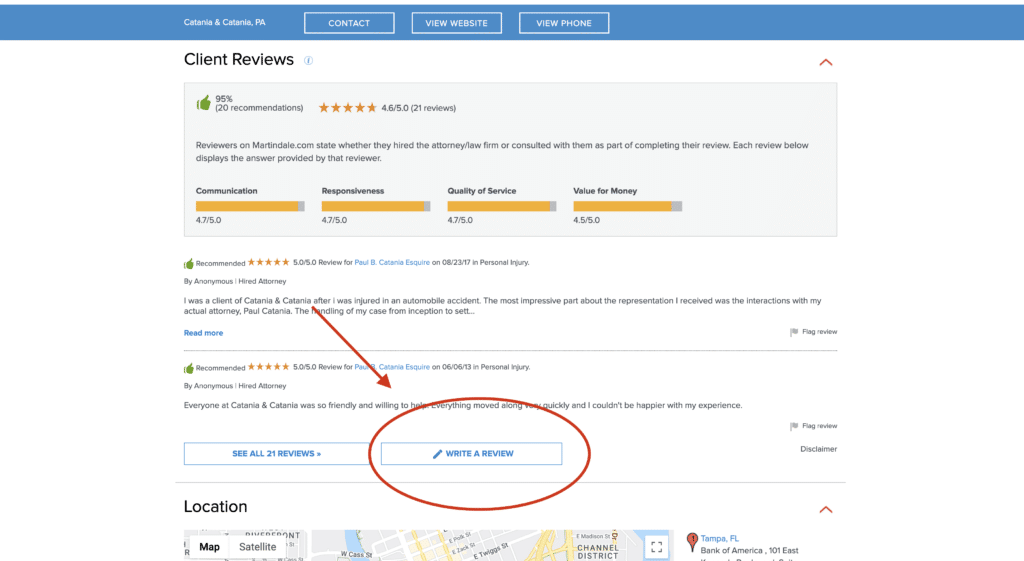Open VIEW WEBSITE button
The image size is (1024, 561).
point(456,23)
